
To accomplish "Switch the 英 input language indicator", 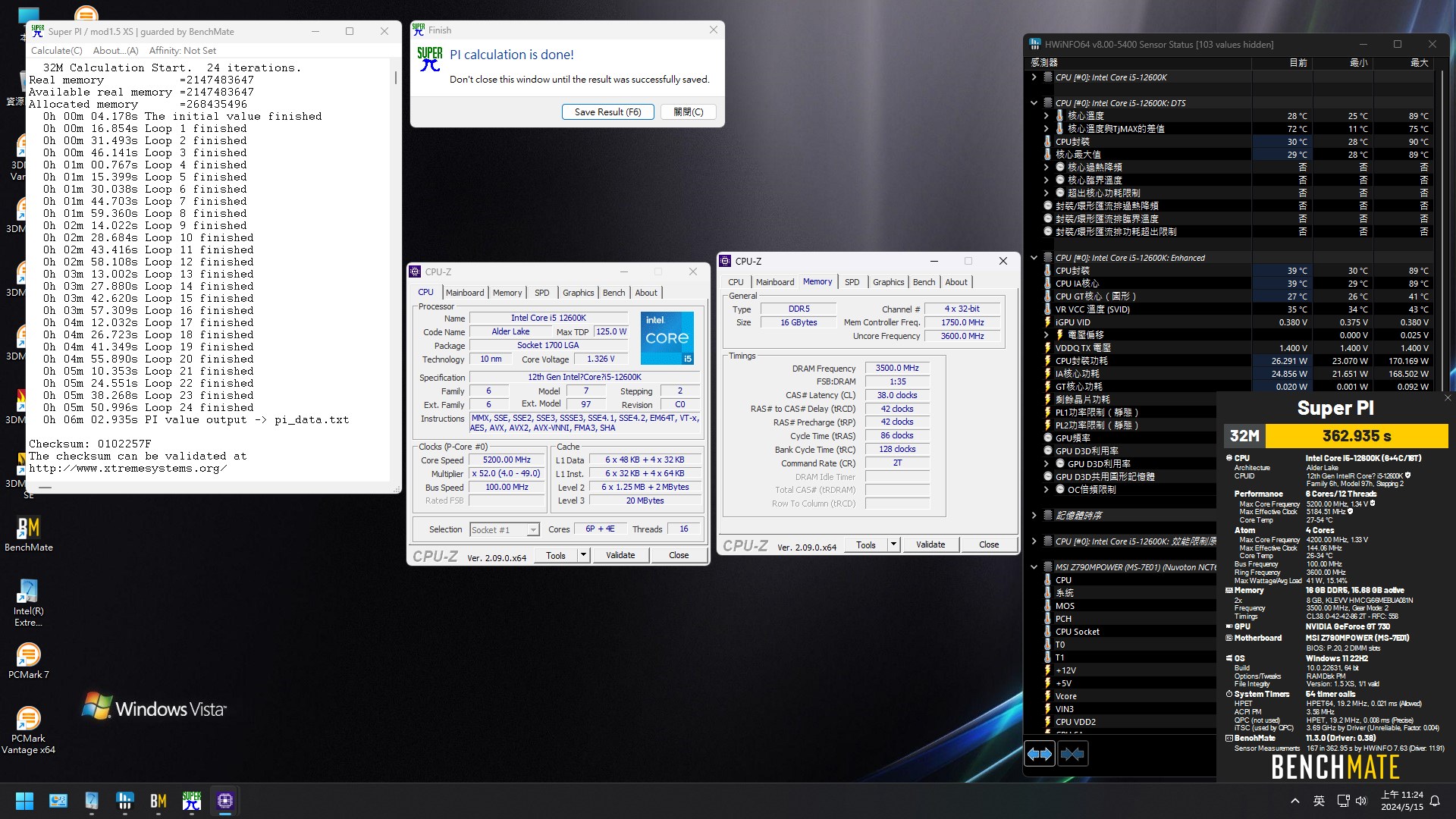I will pos(1319,801).
